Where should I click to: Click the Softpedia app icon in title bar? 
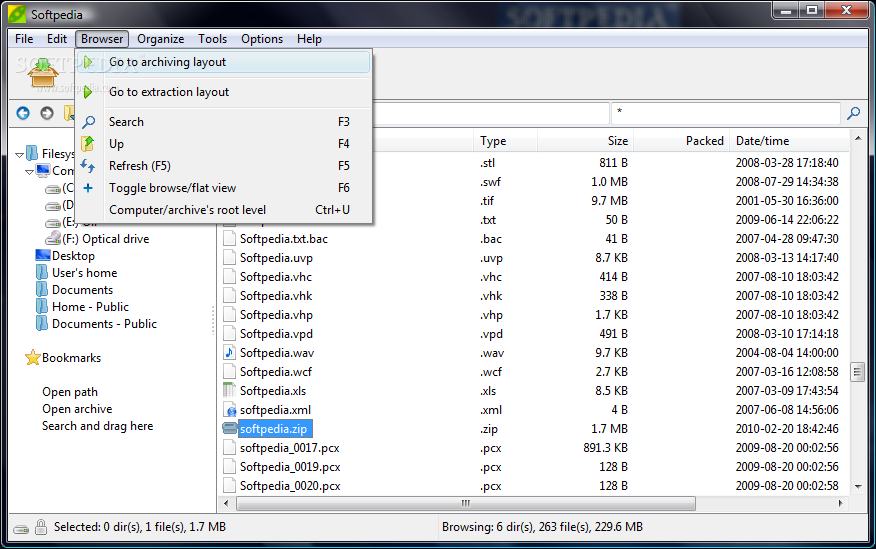pyautogui.click(x=17, y=14)
